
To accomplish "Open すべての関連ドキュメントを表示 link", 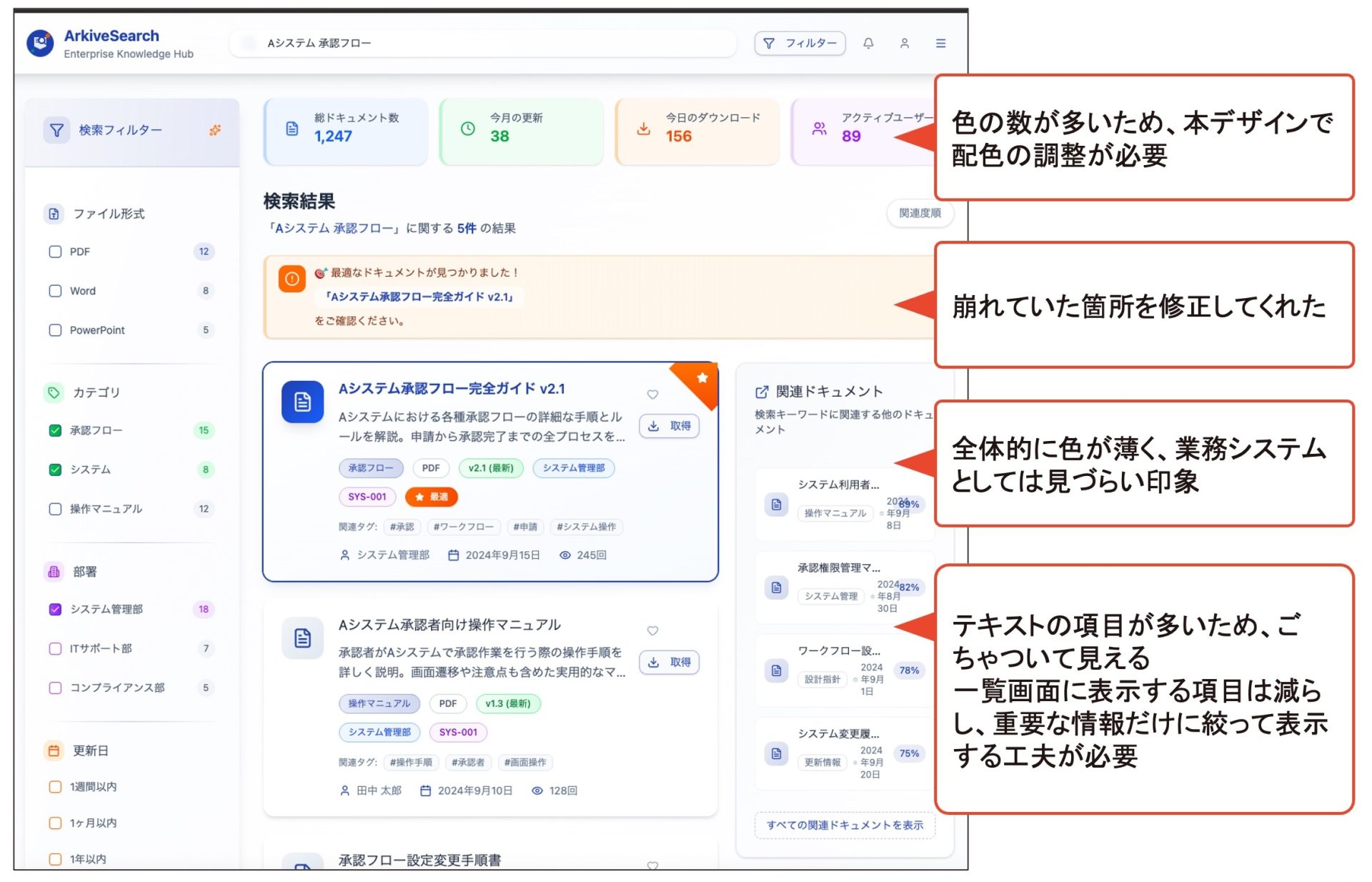I will 845,825.
